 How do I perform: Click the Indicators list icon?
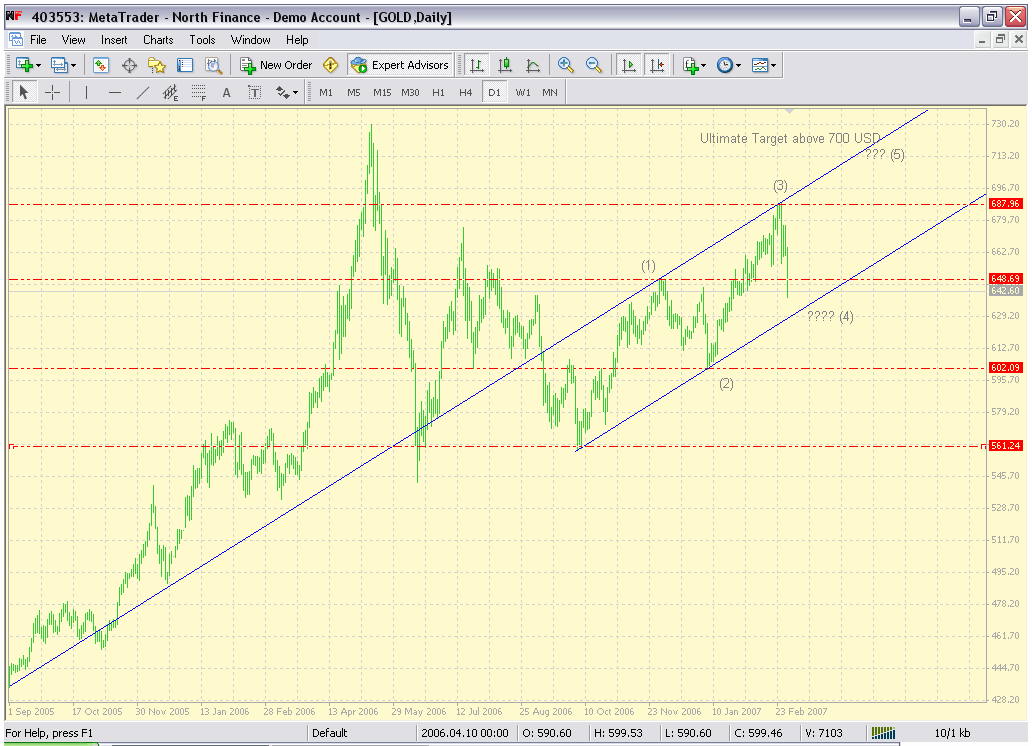pos(690,65)
